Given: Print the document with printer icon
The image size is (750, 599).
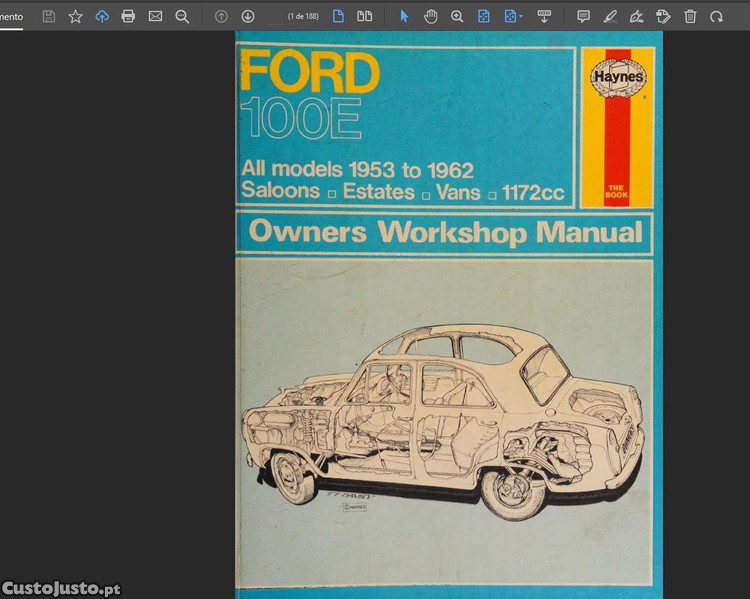Looking at the screenshot, I should coord(128,16).
